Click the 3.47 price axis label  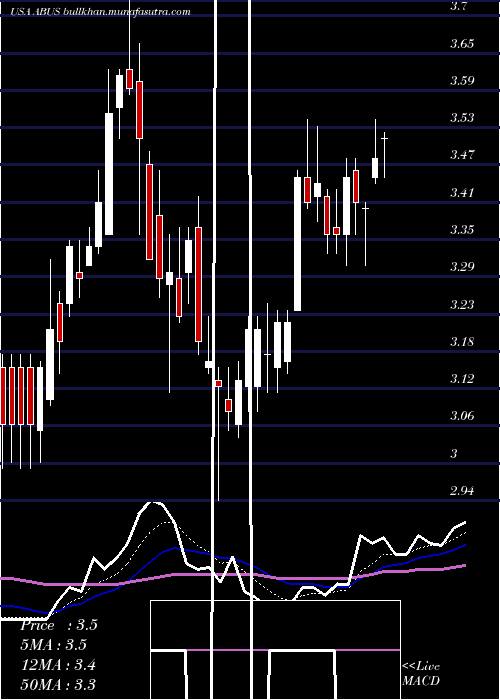click(x=462, y=155)
